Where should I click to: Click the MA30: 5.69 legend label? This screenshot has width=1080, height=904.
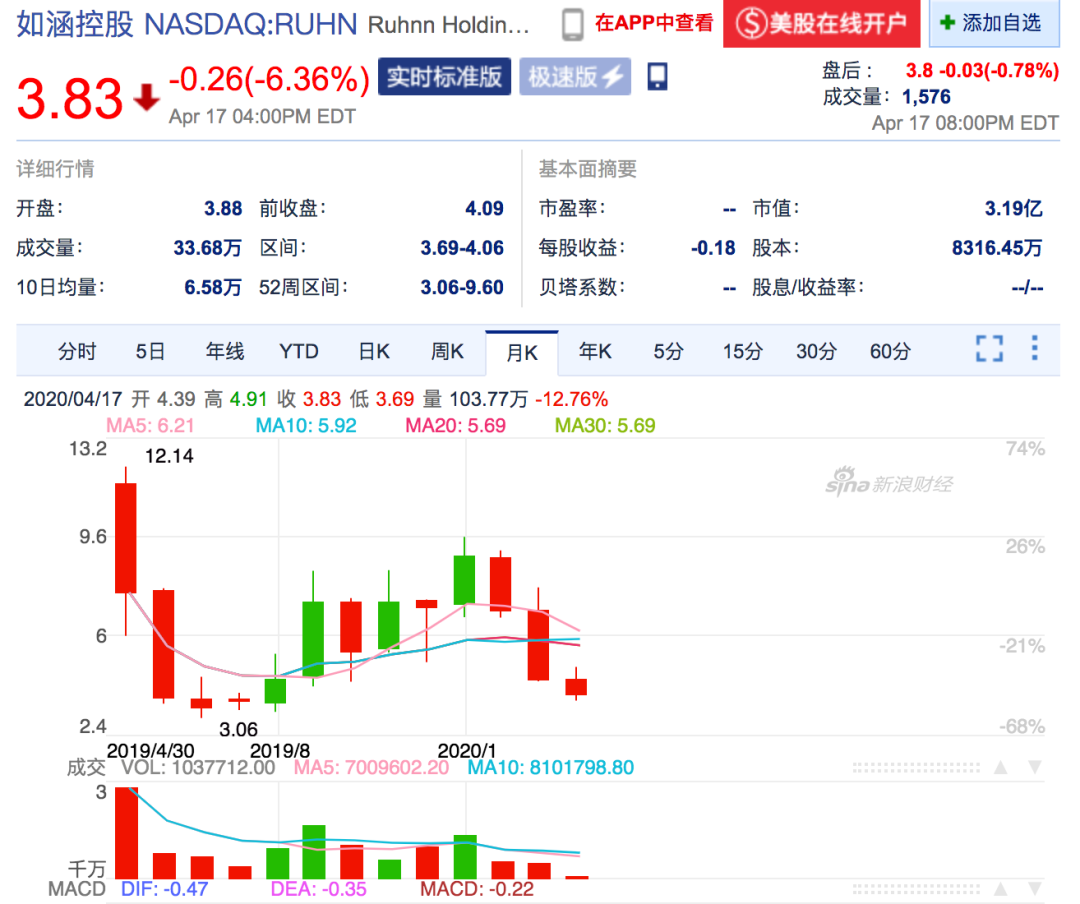coord(605,425)
